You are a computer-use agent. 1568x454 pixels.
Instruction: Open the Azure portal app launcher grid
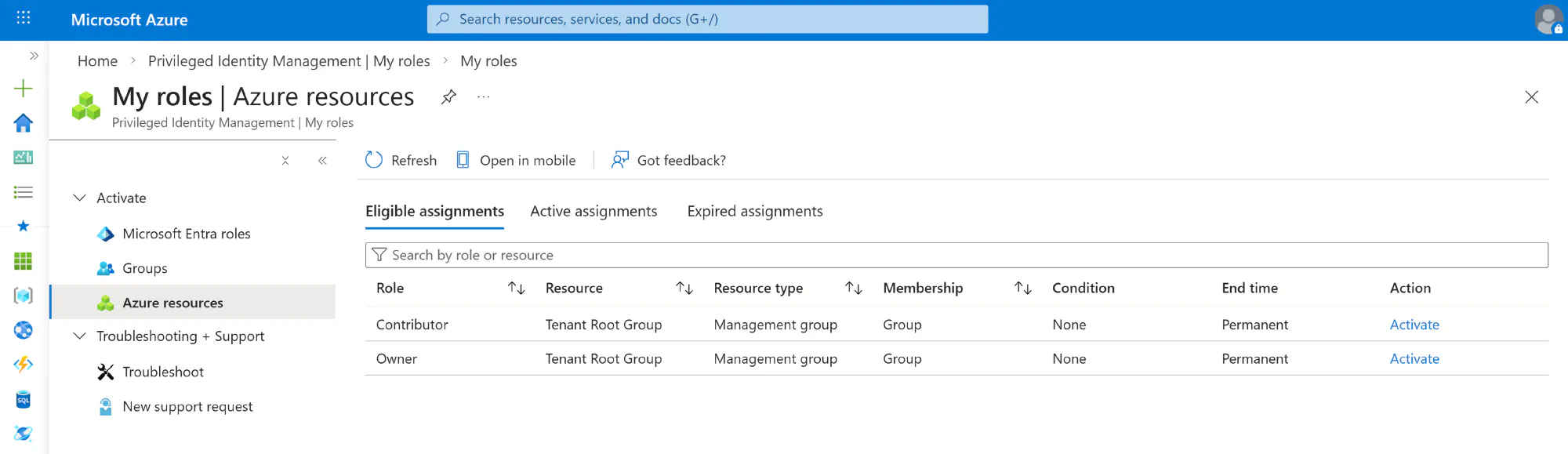coord(24,17)
